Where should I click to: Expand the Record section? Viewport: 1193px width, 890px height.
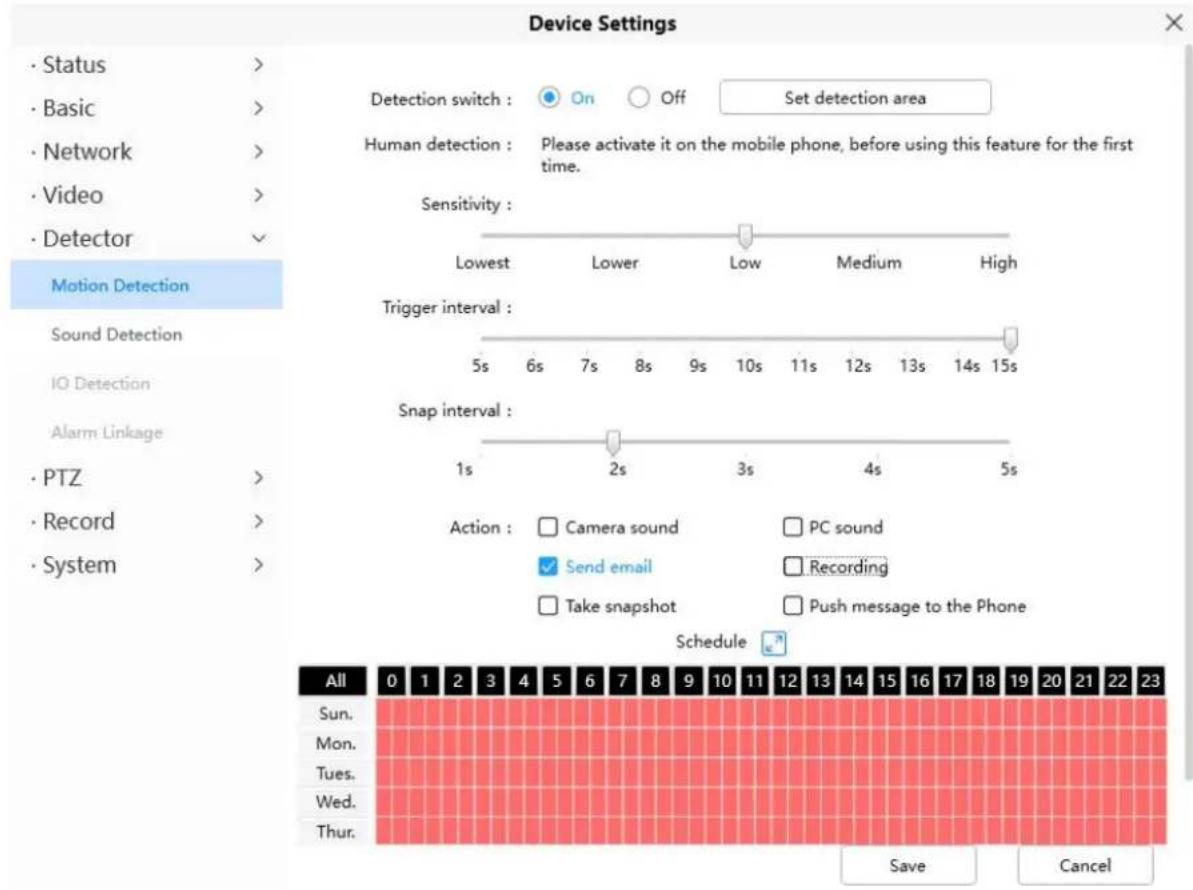coord(147,521)
